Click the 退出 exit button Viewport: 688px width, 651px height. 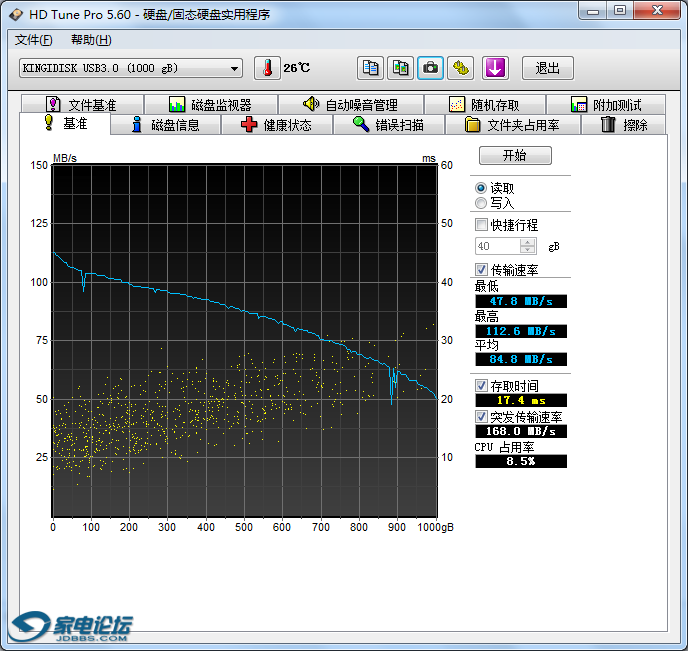click(548, 68)
